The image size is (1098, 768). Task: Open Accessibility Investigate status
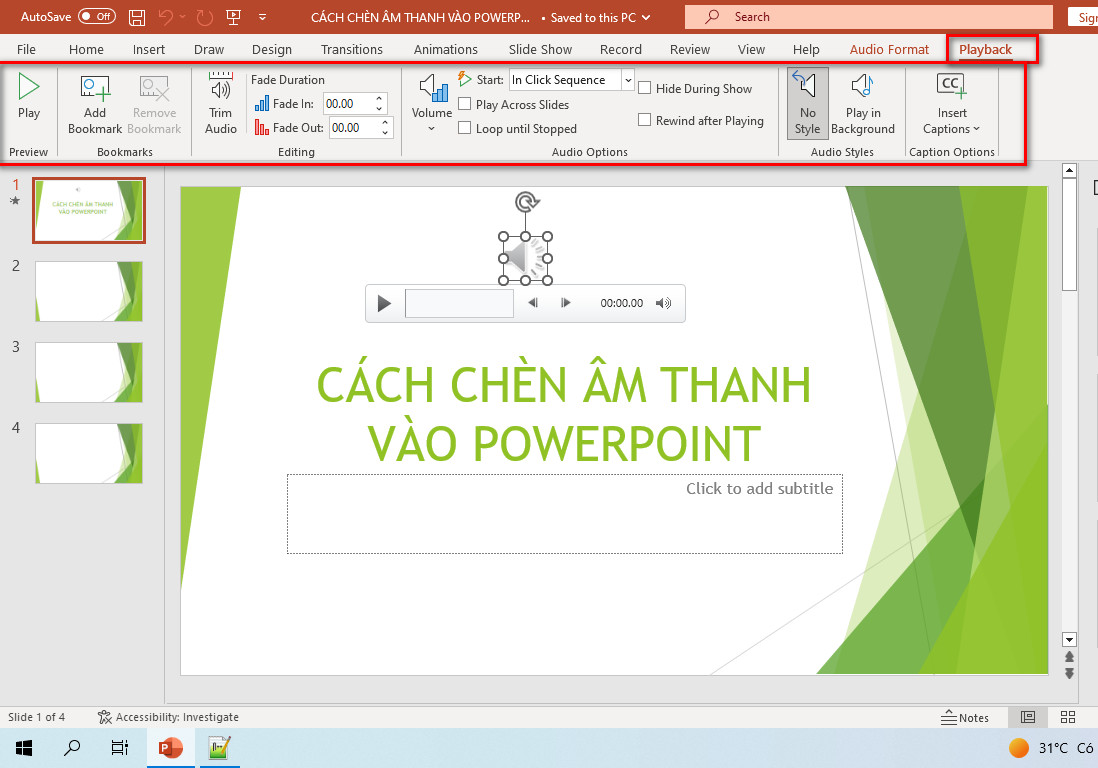(168, 717)
